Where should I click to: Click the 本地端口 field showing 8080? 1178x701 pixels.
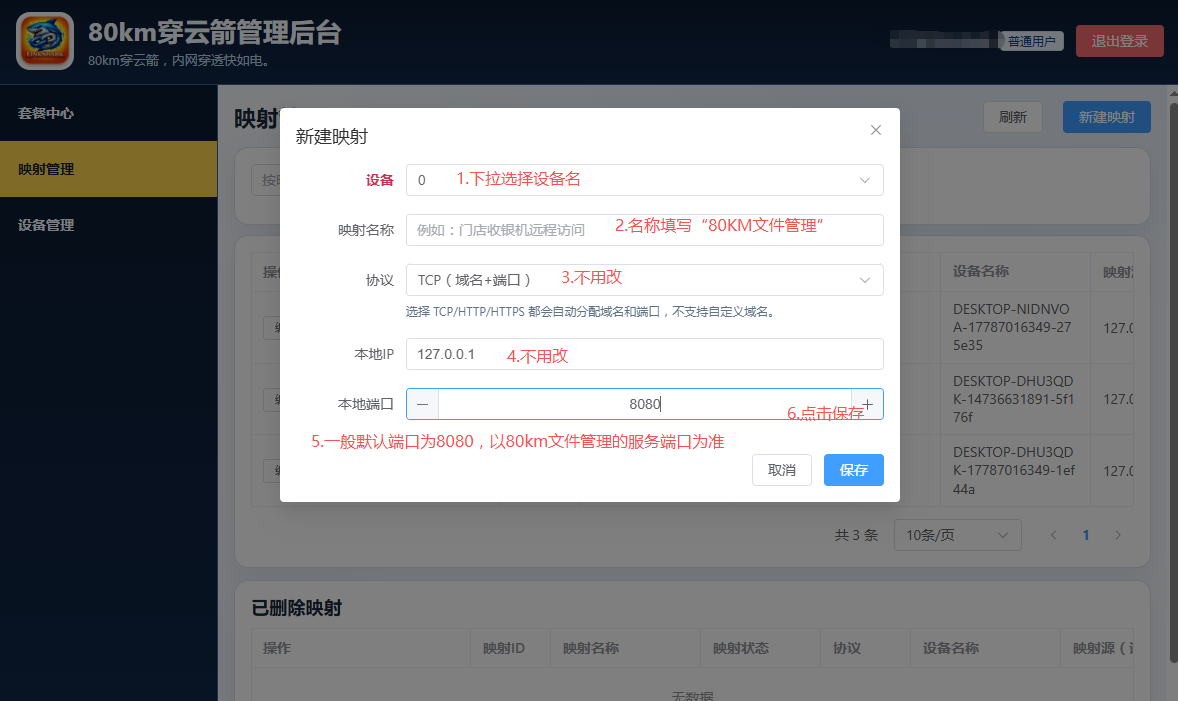tap(645, 404)
